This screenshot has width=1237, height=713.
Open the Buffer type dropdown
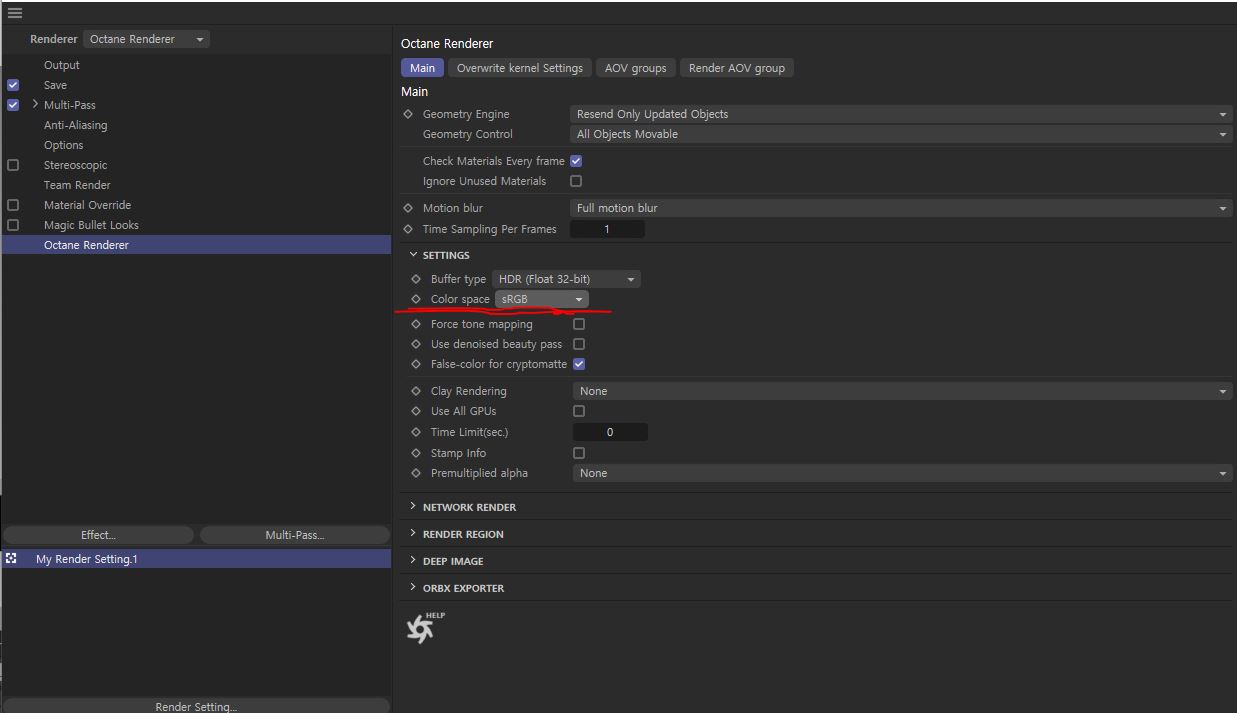(566, 279)
